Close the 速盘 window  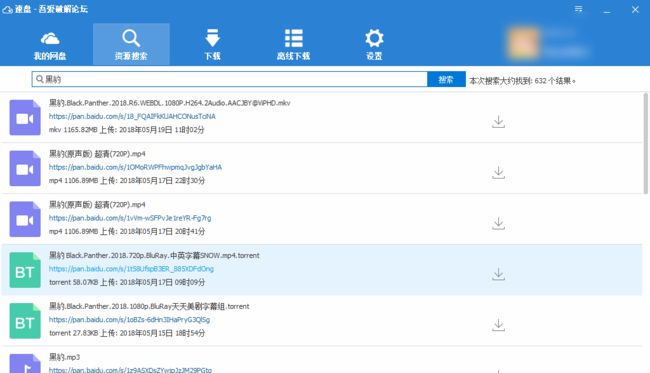pyautogui.click(x=635, y=9)
